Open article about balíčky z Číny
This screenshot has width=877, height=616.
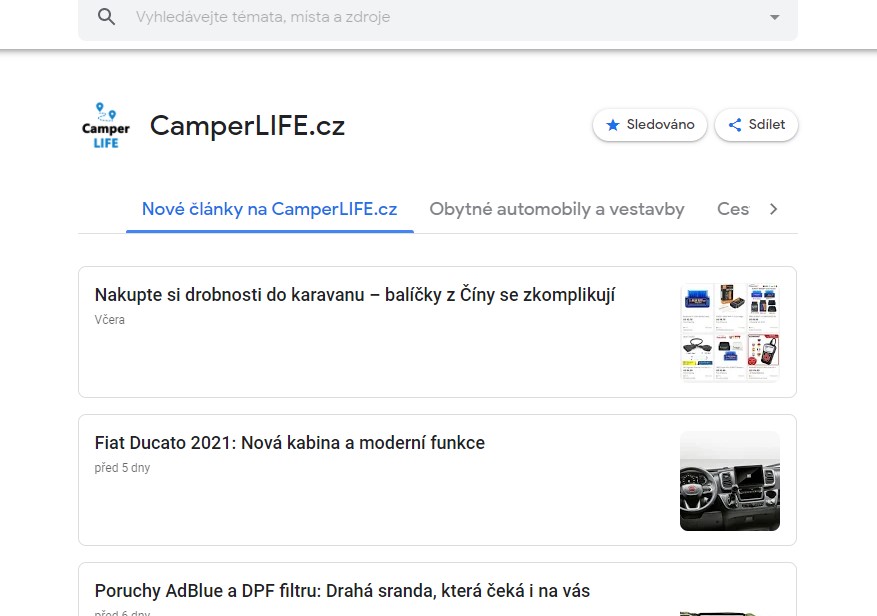coord(355,295)
